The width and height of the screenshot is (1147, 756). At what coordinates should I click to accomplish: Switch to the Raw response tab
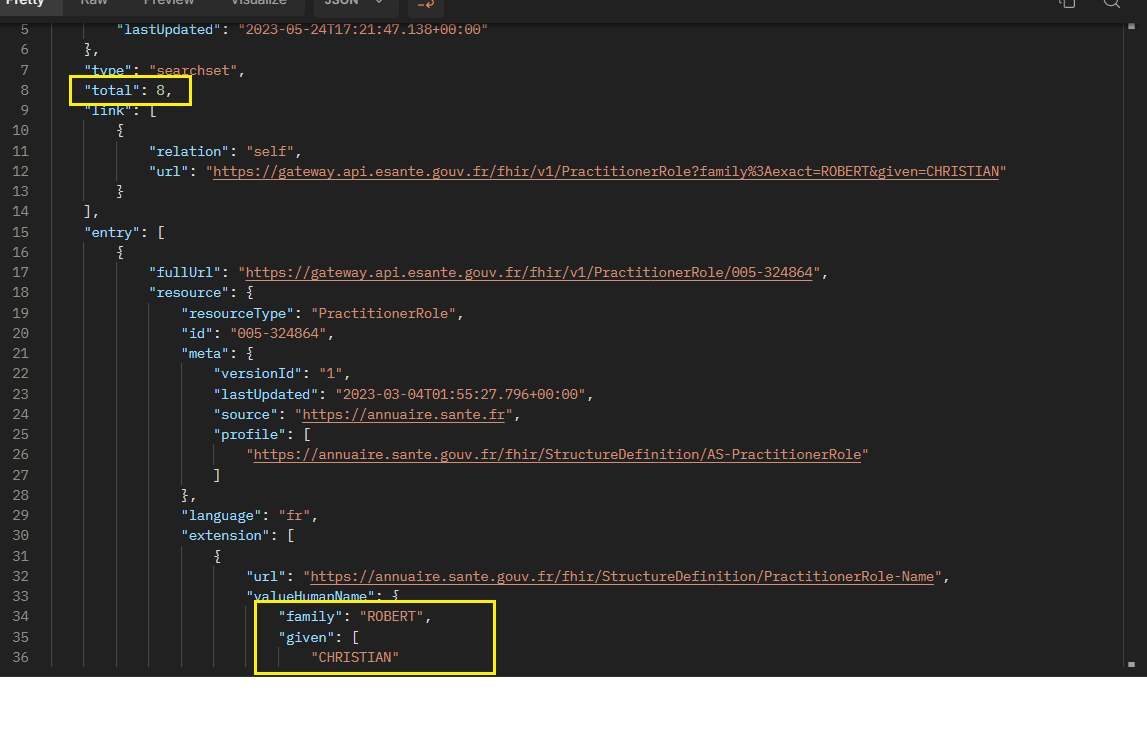(x=96, y=3)
